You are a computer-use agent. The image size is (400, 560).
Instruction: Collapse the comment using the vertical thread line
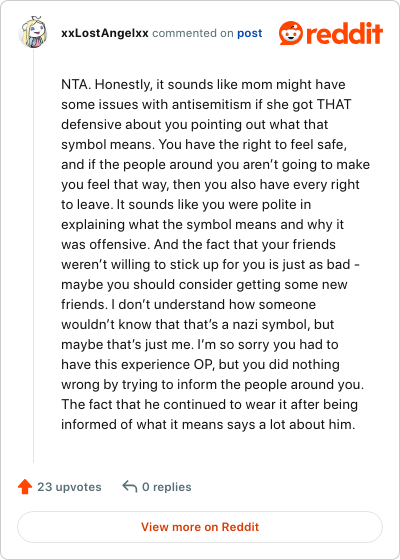(34, 255)
